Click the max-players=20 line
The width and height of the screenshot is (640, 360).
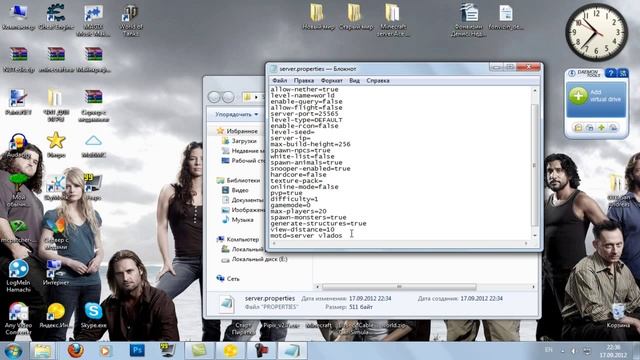[298, 211]
